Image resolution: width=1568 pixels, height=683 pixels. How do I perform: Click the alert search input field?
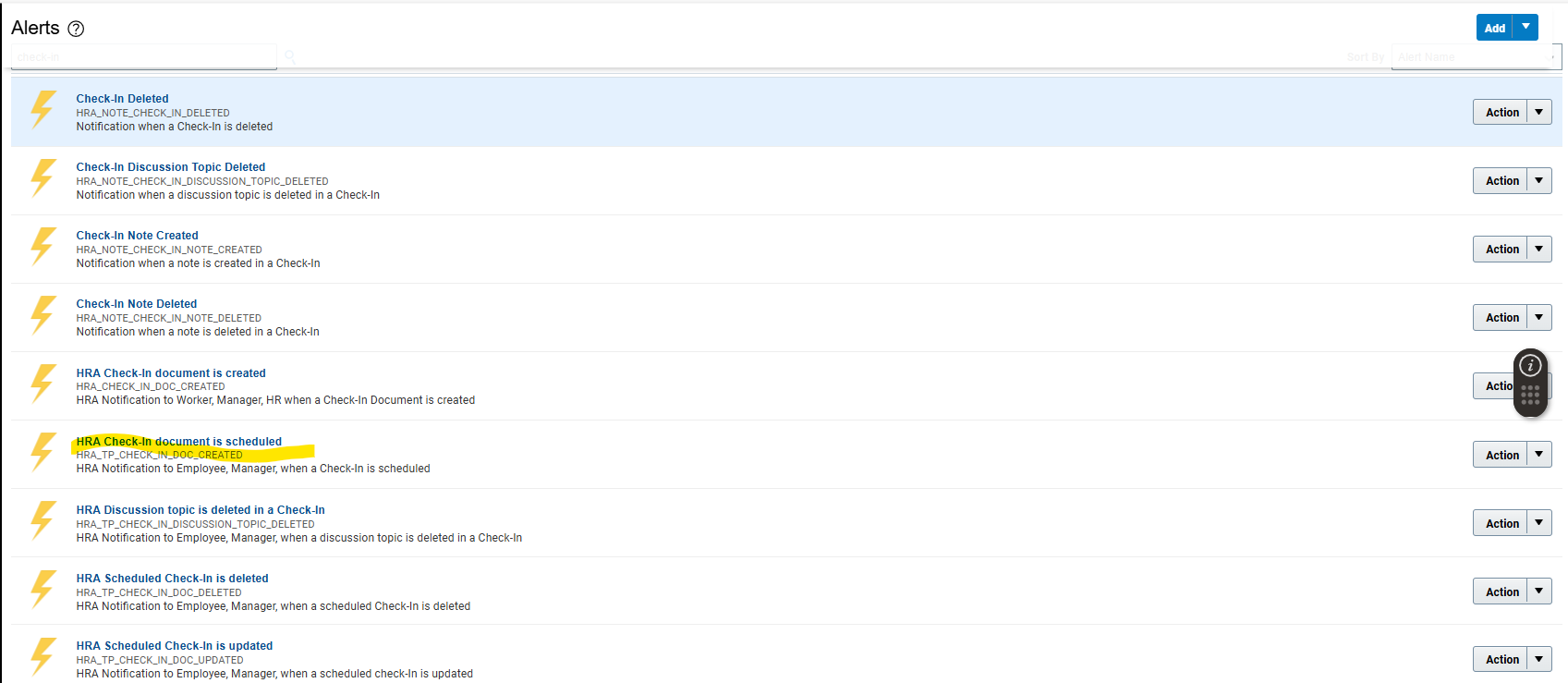(144, 57)
